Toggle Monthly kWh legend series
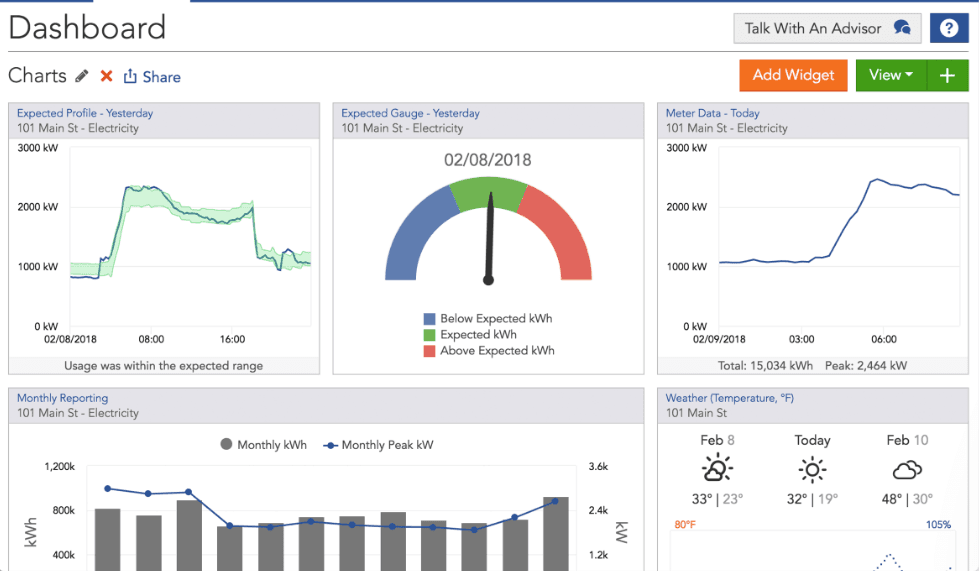The width and height of the screenshot is (979, 571). coord(263,445)
